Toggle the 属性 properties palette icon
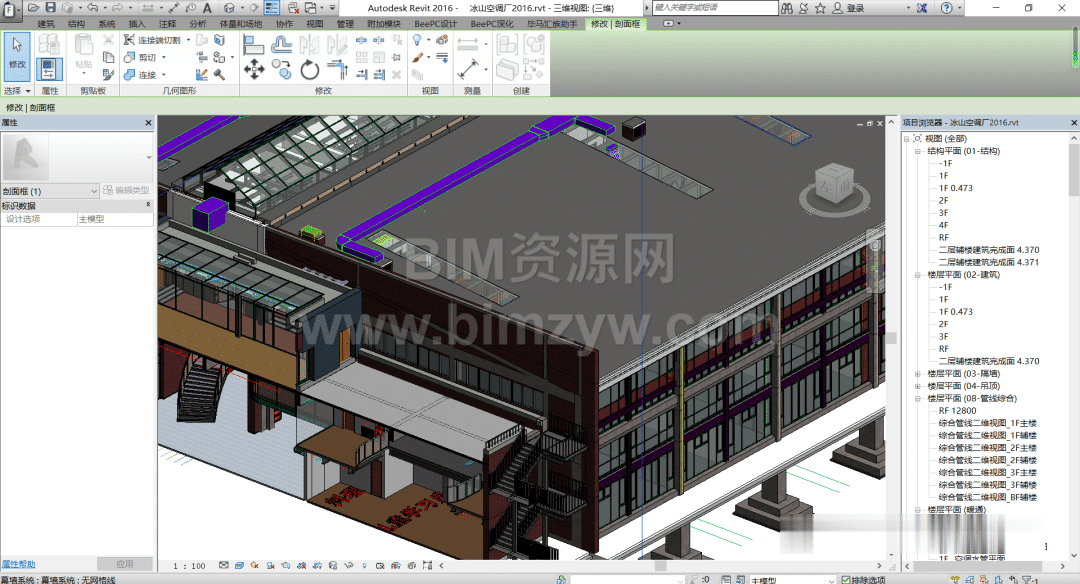The height and width of the screenshot is (584, 1080). 49,70
